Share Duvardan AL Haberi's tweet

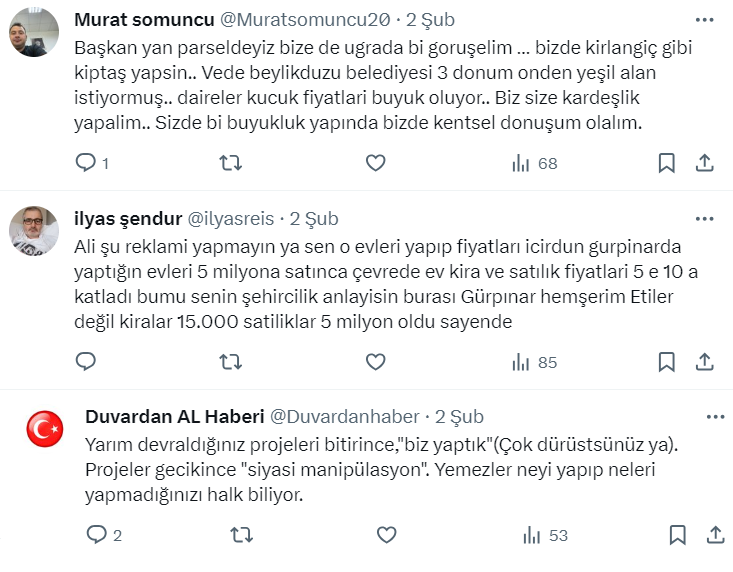[x=714, y=536]
